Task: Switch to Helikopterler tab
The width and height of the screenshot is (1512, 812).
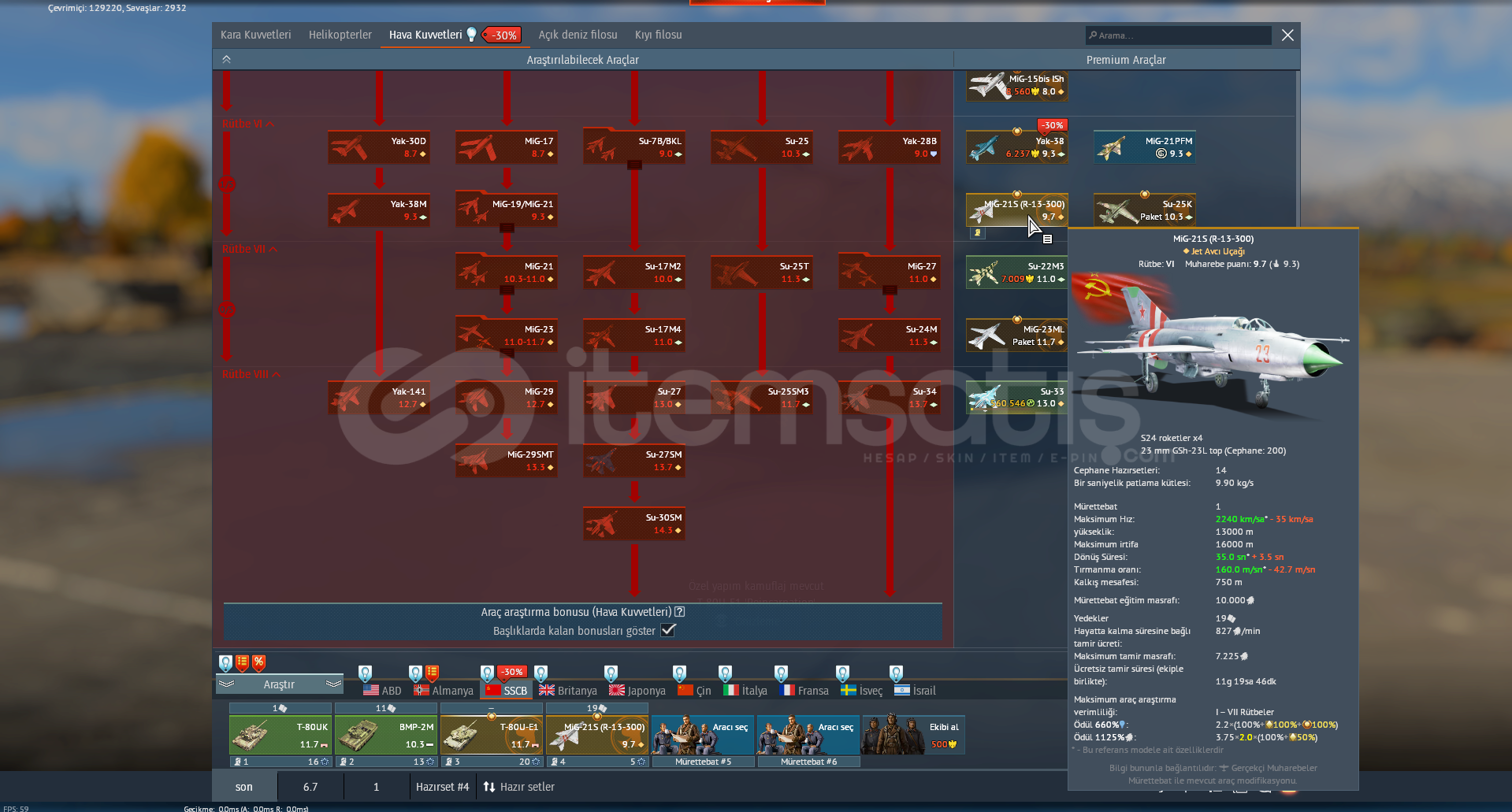Action: point(340,35)
